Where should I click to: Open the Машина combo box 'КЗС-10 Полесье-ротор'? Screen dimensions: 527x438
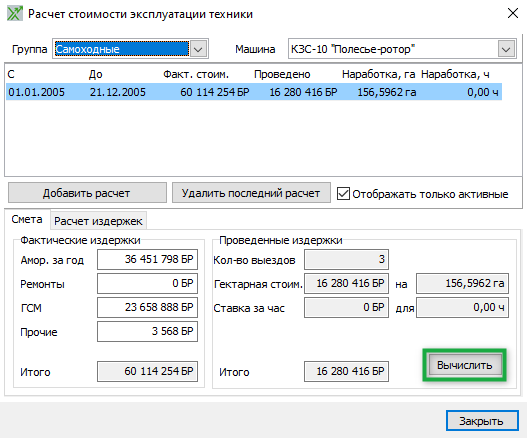point(402,49)
